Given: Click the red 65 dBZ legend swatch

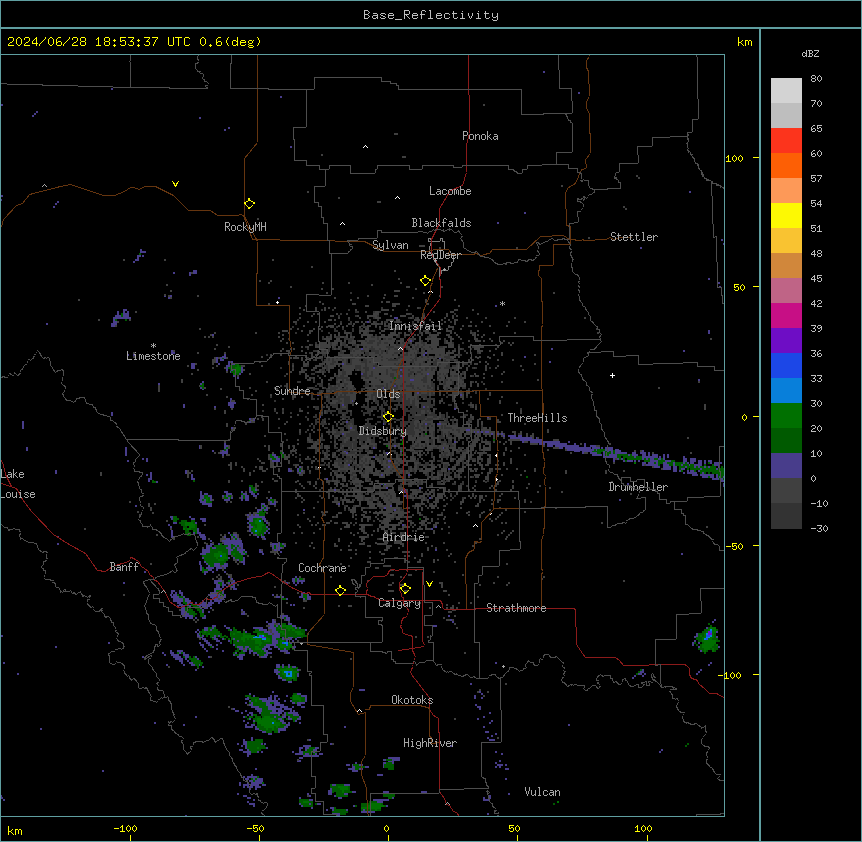Looking at the screenshot, I should (x=786, y=141).
